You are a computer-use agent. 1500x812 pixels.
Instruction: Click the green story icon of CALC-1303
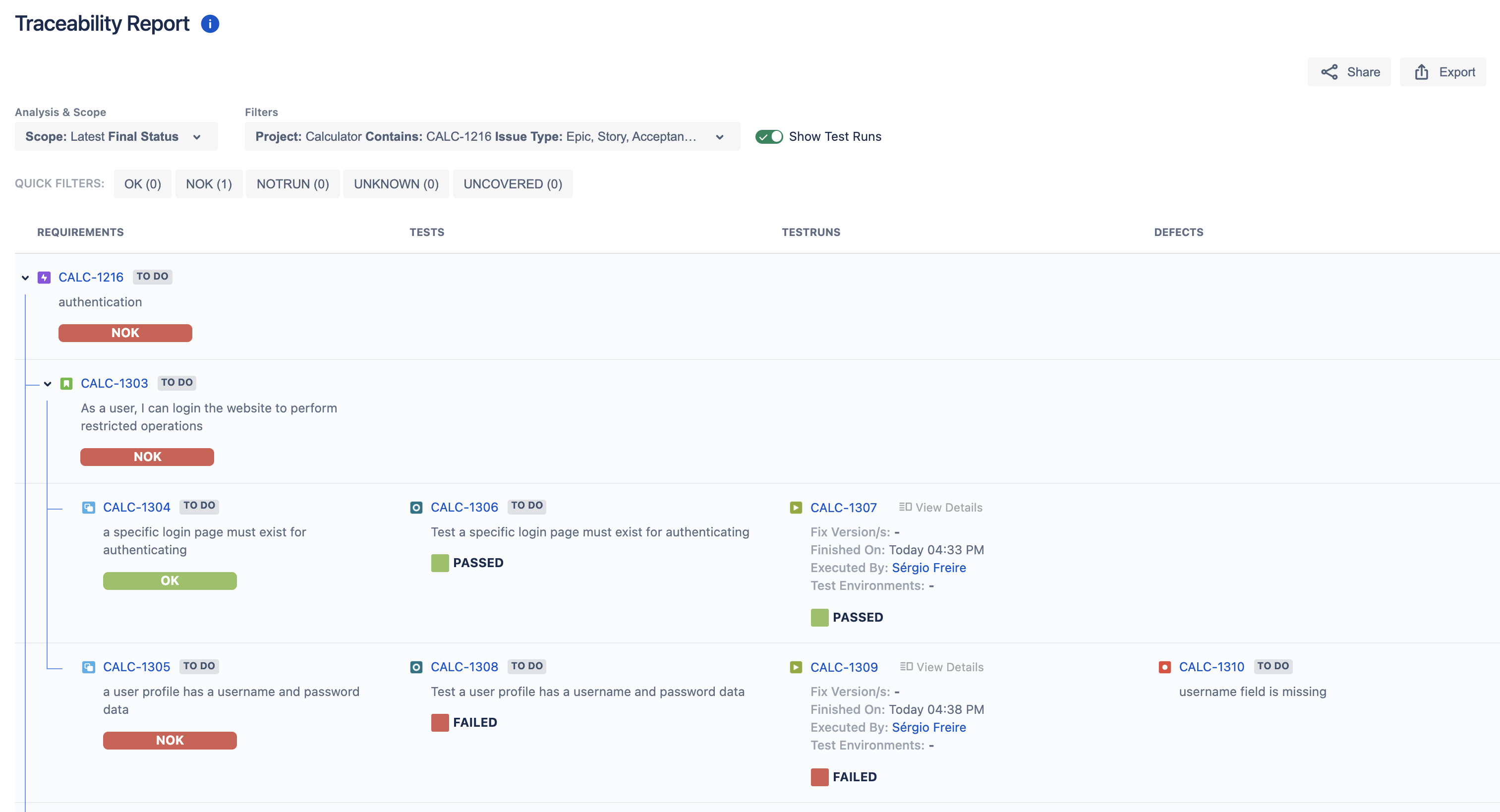(66, 383)
